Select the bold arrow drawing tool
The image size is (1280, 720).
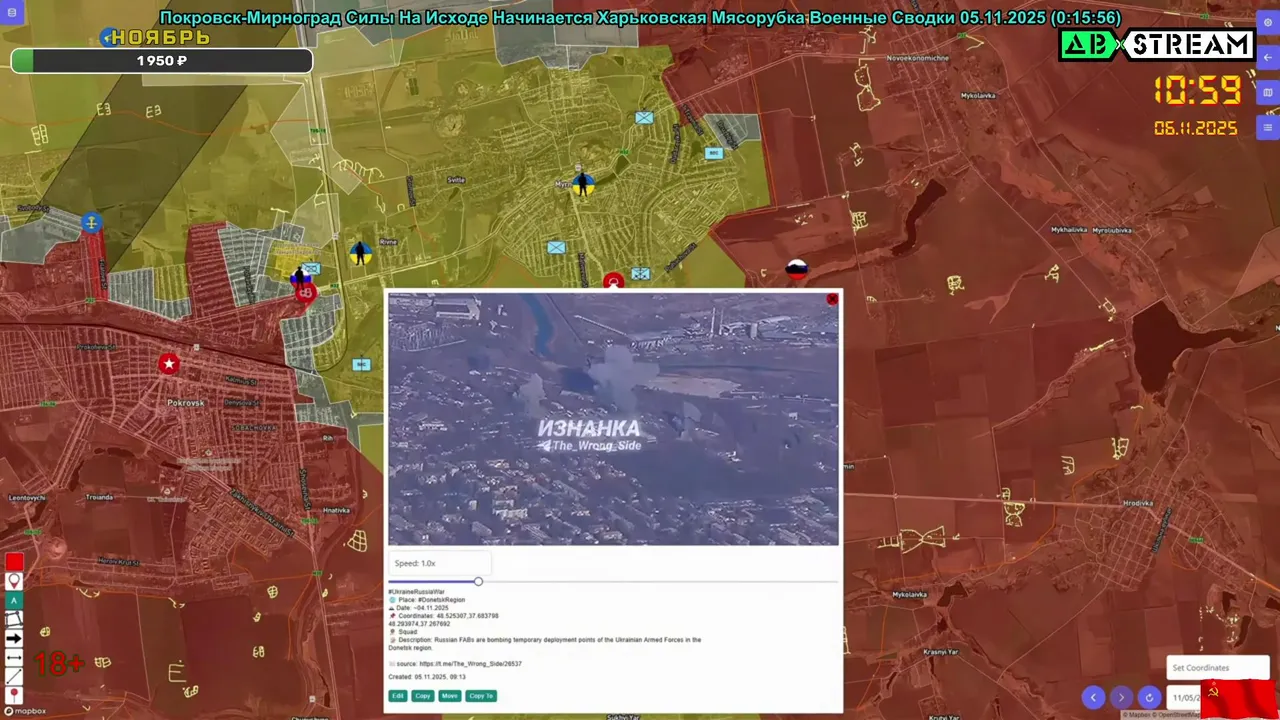coord(14,638)
